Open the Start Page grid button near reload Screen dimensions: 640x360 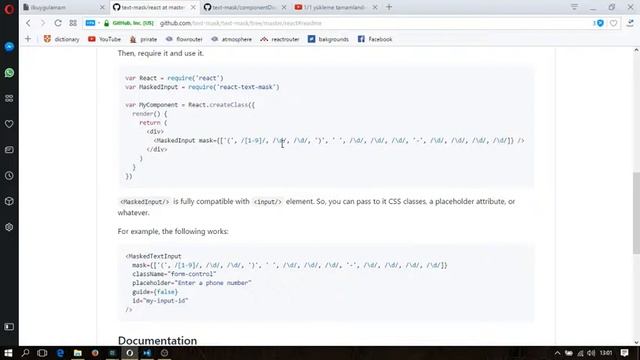point(73,23)
